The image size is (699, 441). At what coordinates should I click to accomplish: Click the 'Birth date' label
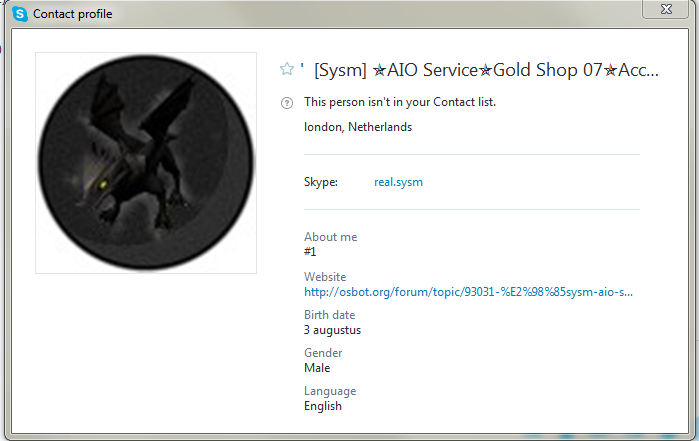[x=329, y=315]
